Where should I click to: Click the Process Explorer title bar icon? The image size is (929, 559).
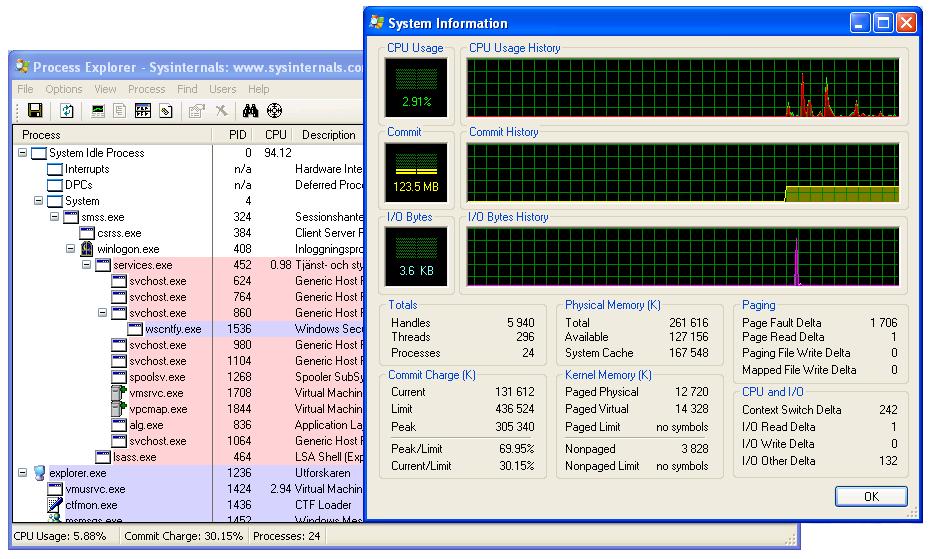[x=22, y=66]
